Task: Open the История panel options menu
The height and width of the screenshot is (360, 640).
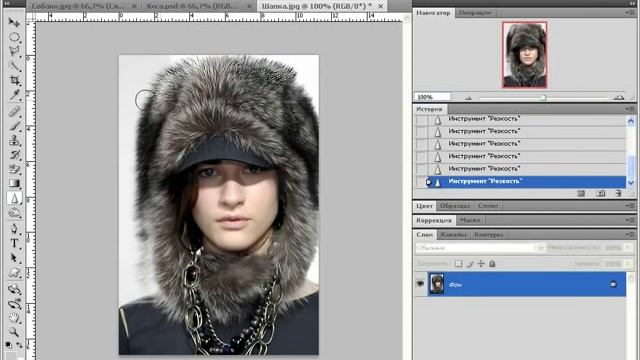Action: [x=630, y=109]
